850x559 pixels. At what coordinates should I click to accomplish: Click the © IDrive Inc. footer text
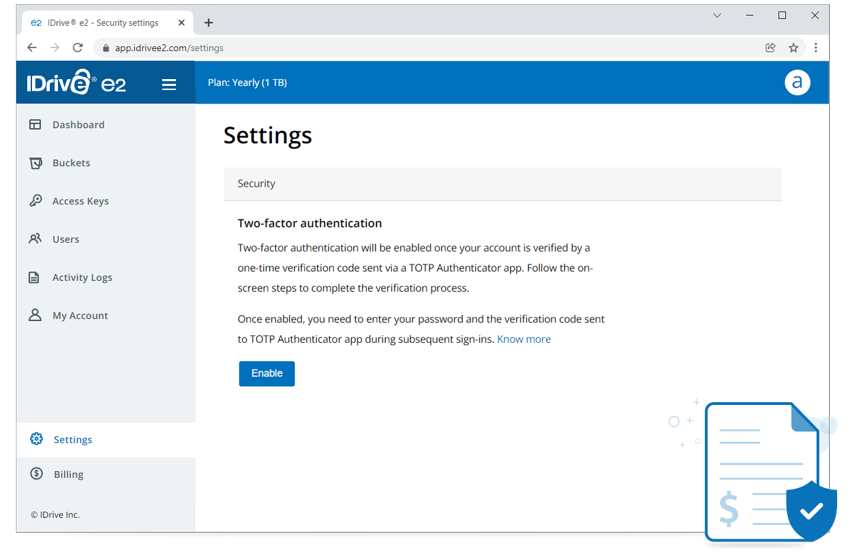coord(55,515)
